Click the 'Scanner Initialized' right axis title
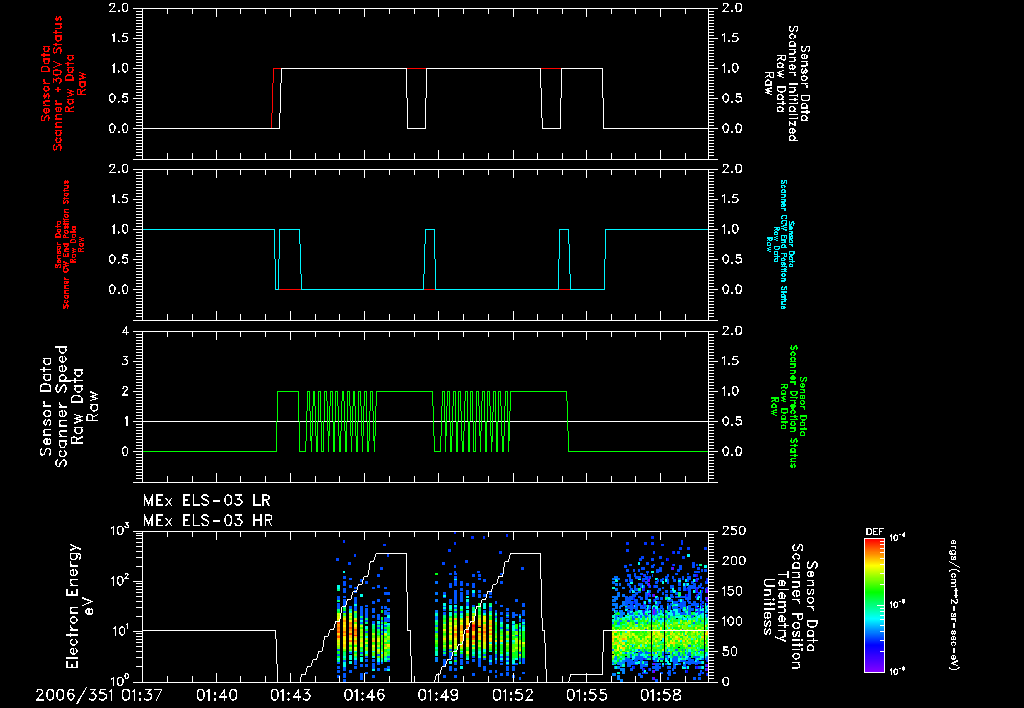 coord(793,83)
